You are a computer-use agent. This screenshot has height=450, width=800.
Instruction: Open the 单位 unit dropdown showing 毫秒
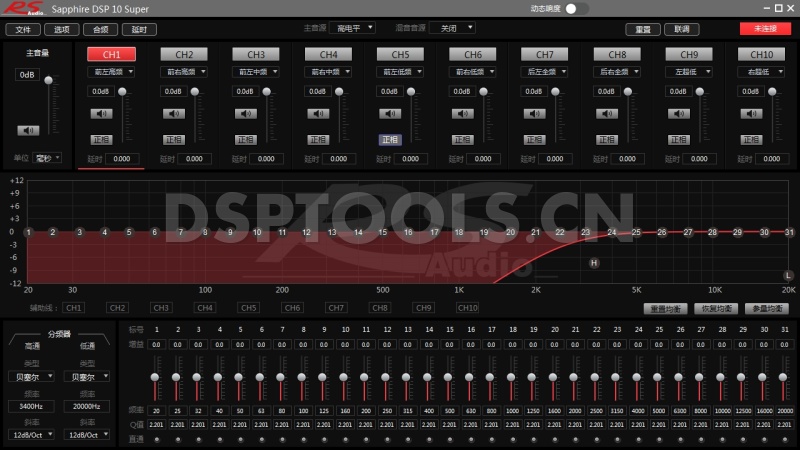point(47,158)
